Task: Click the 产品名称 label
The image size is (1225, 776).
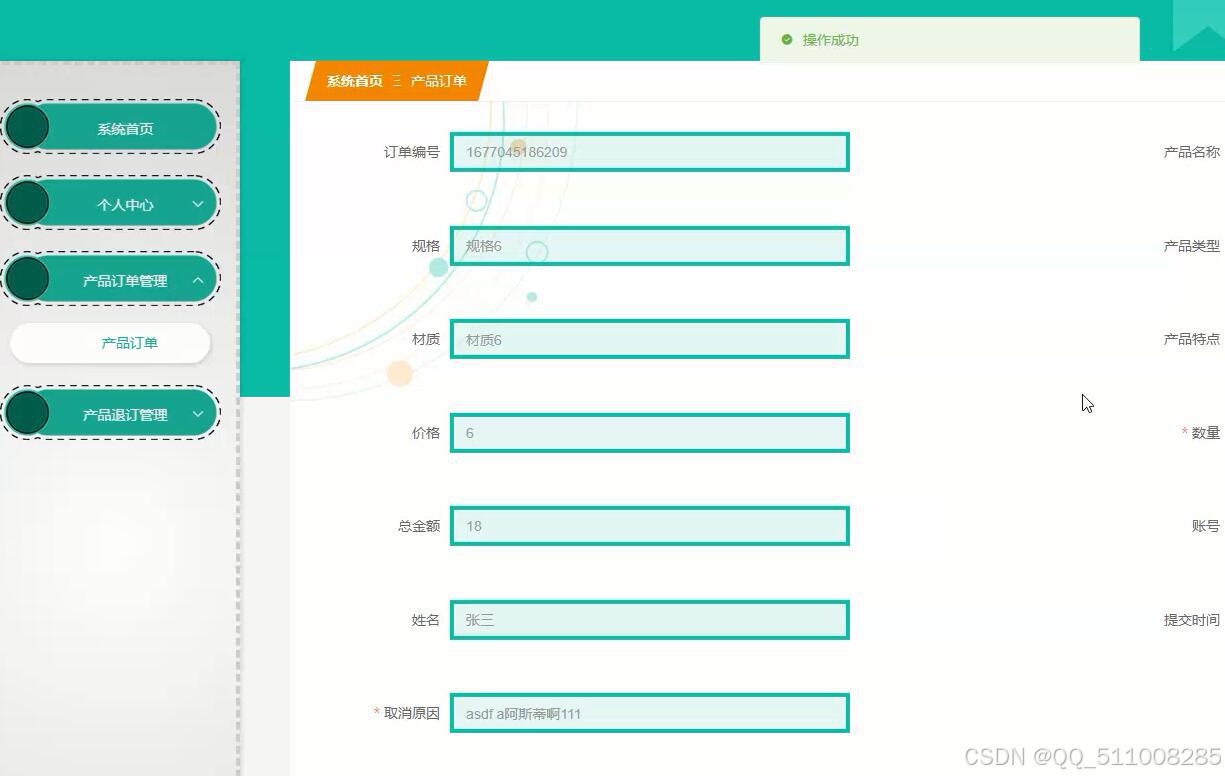Action: (x=1192, y=152)
